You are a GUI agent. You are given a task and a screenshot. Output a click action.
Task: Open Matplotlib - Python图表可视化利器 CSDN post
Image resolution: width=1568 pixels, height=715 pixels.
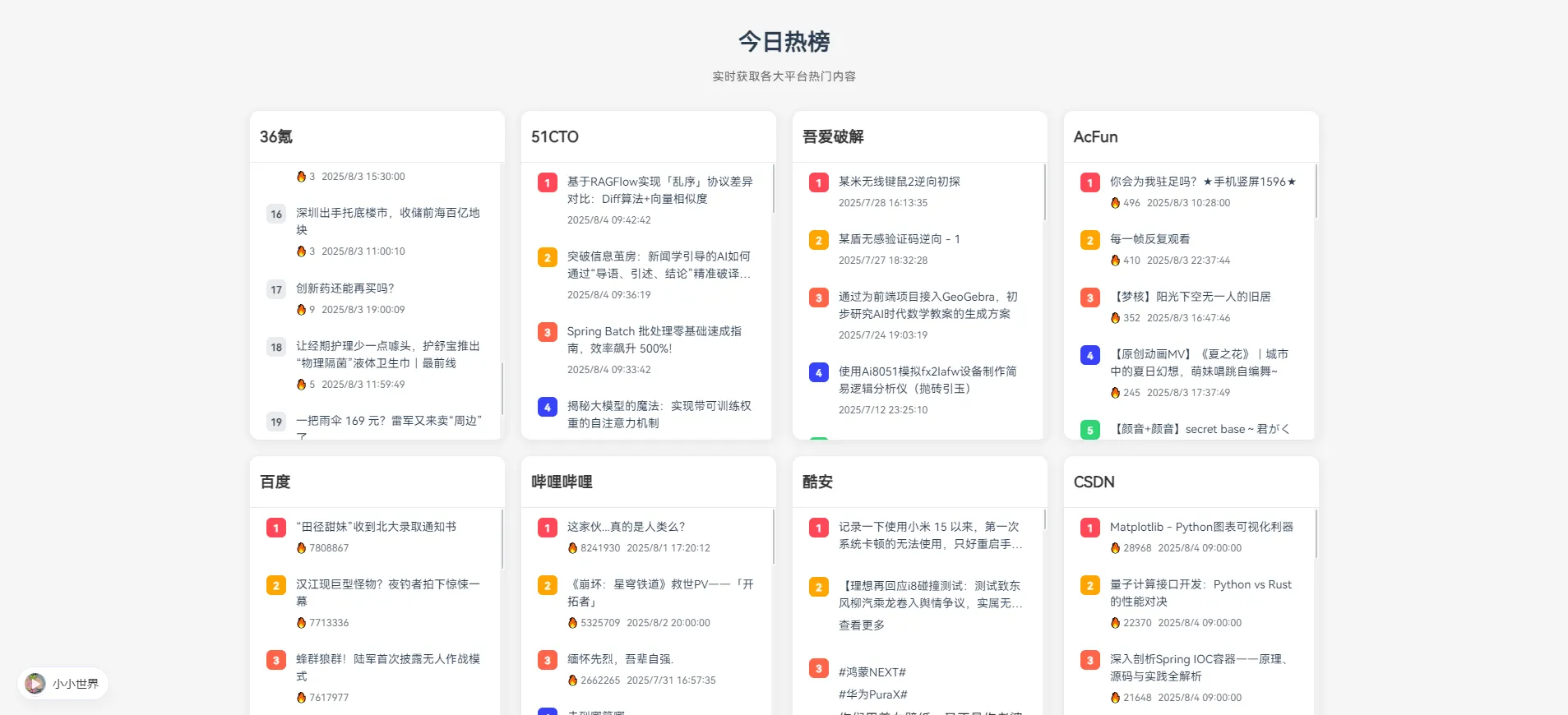[x=1201, y=527]
